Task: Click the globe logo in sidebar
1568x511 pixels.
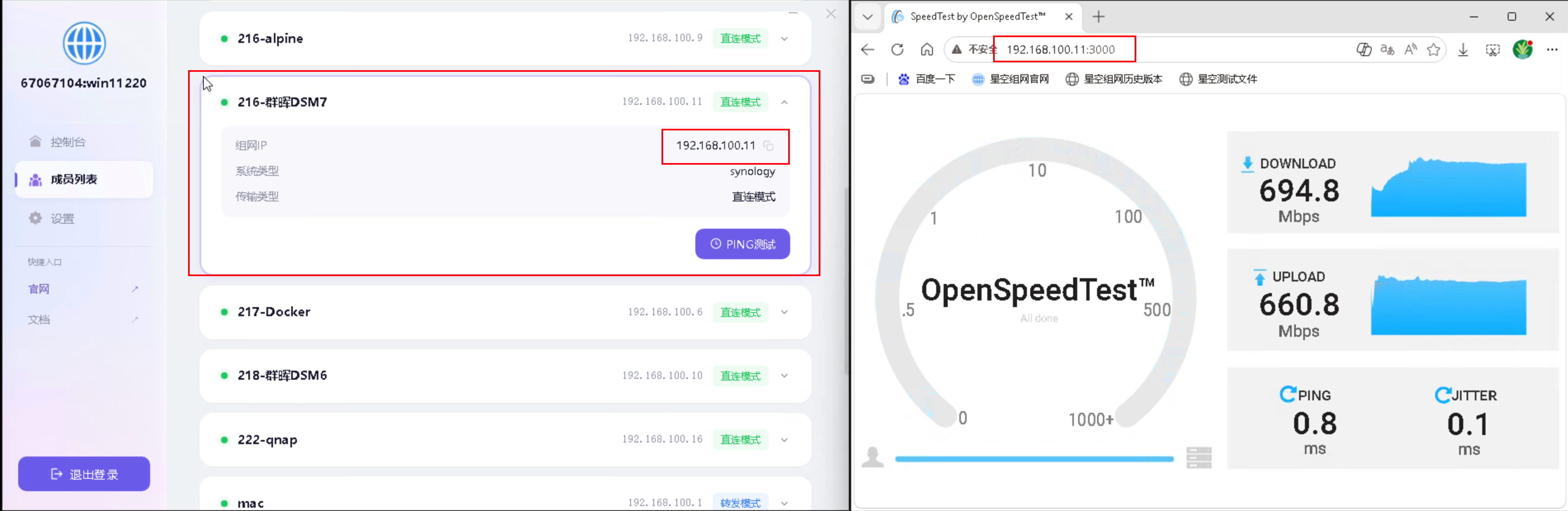Action: (x=84, y=43)
